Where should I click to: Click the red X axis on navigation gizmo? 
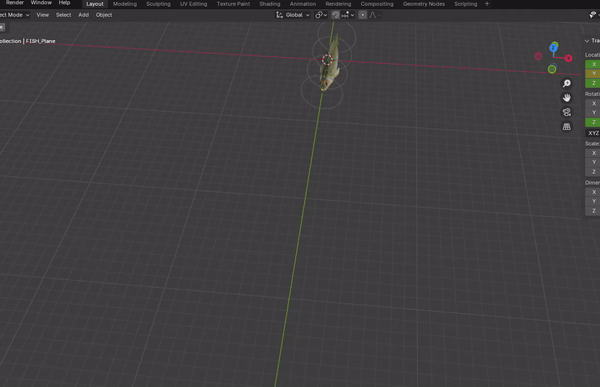[568, 58]
